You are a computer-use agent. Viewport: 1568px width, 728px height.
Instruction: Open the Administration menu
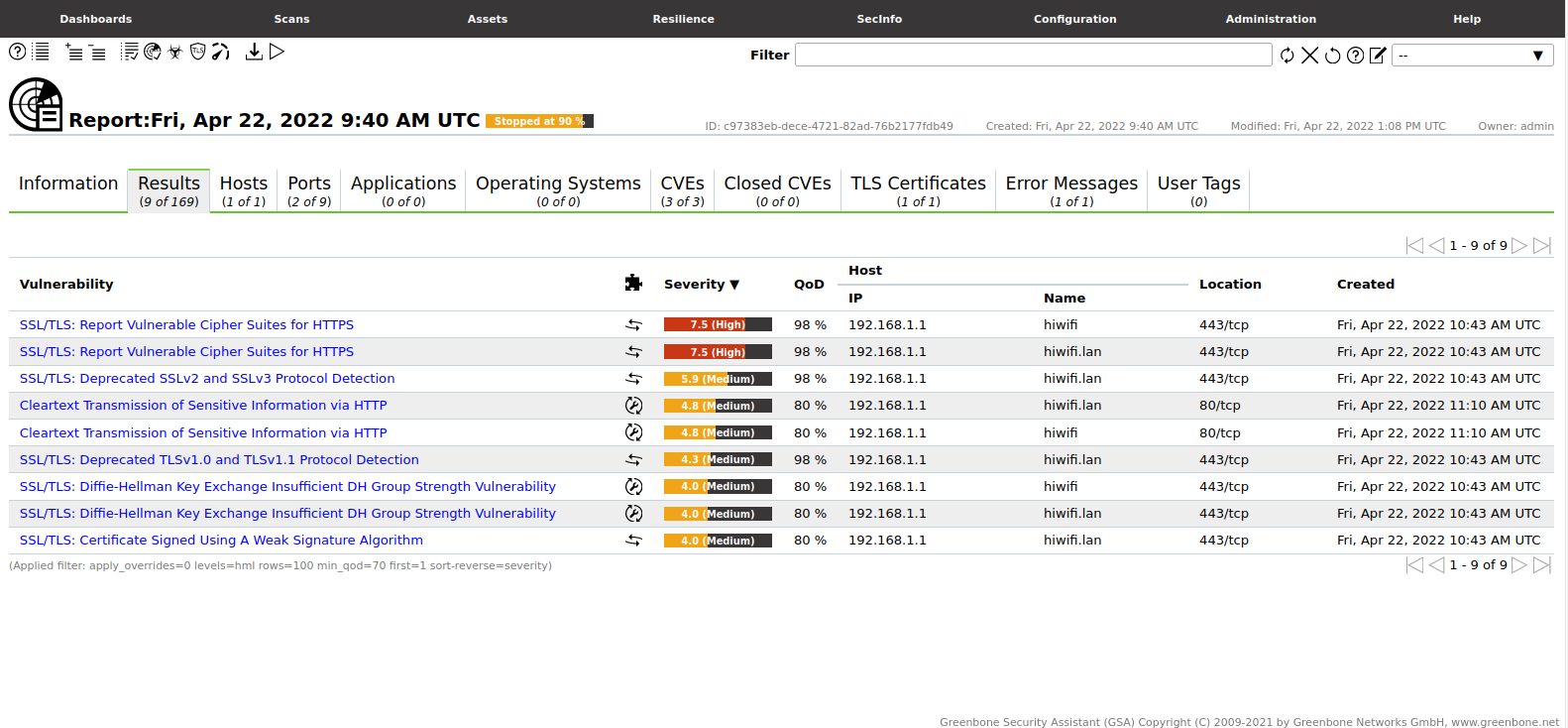(1271, 19)
